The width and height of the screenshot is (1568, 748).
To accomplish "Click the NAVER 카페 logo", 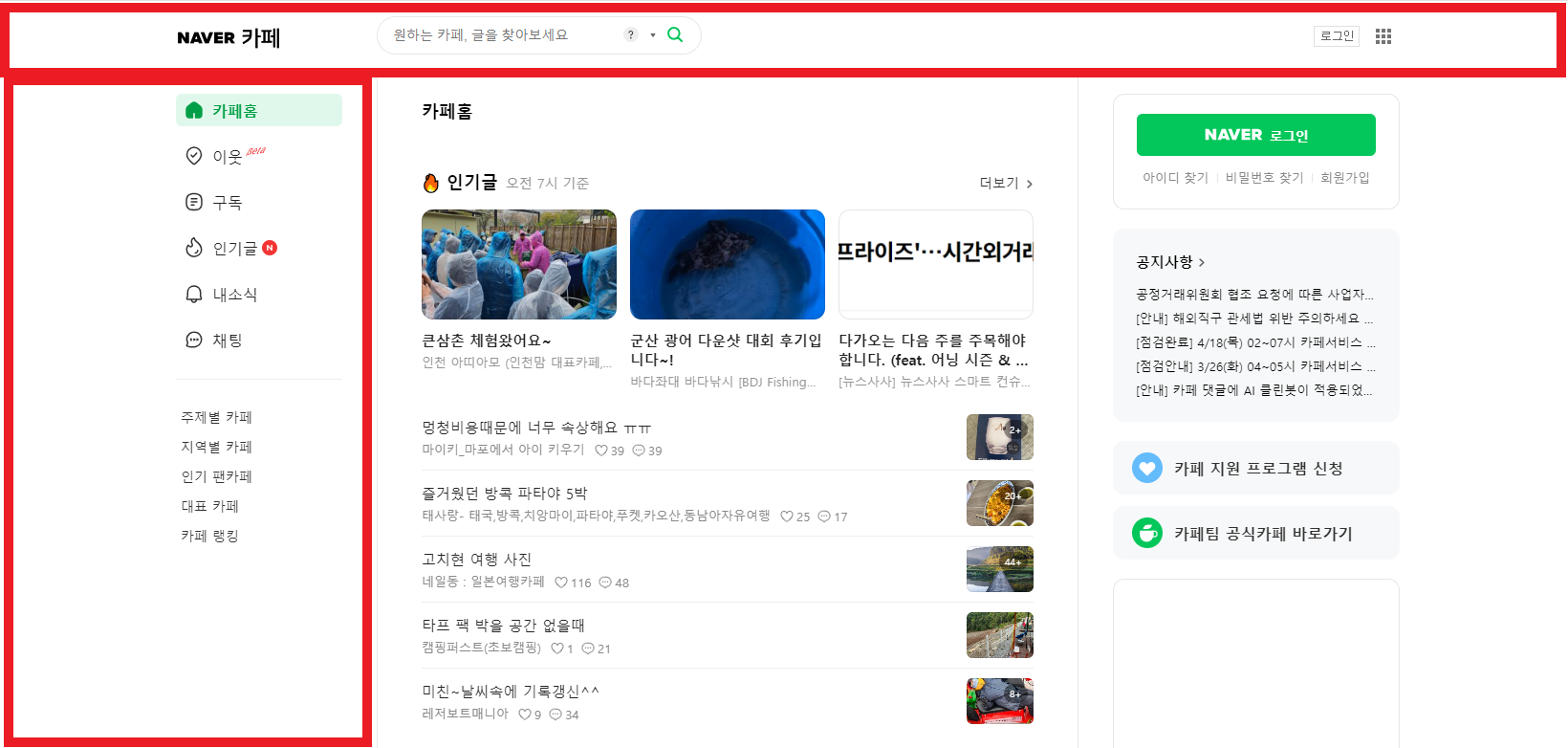I will tap(229, 37).
